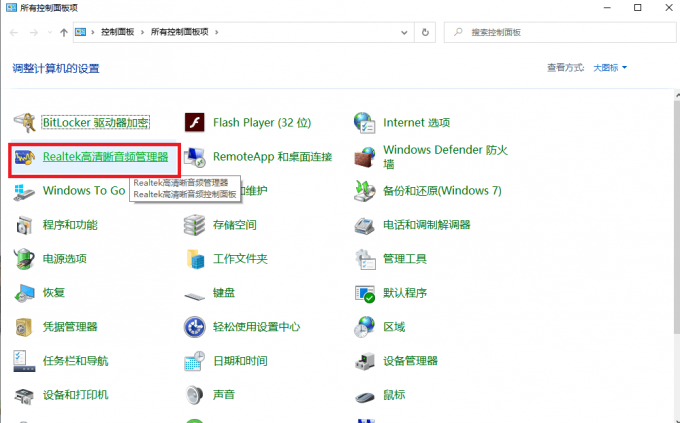Expand the chevron before 控制面板 breadcrumb

click(x=93, y=33)
